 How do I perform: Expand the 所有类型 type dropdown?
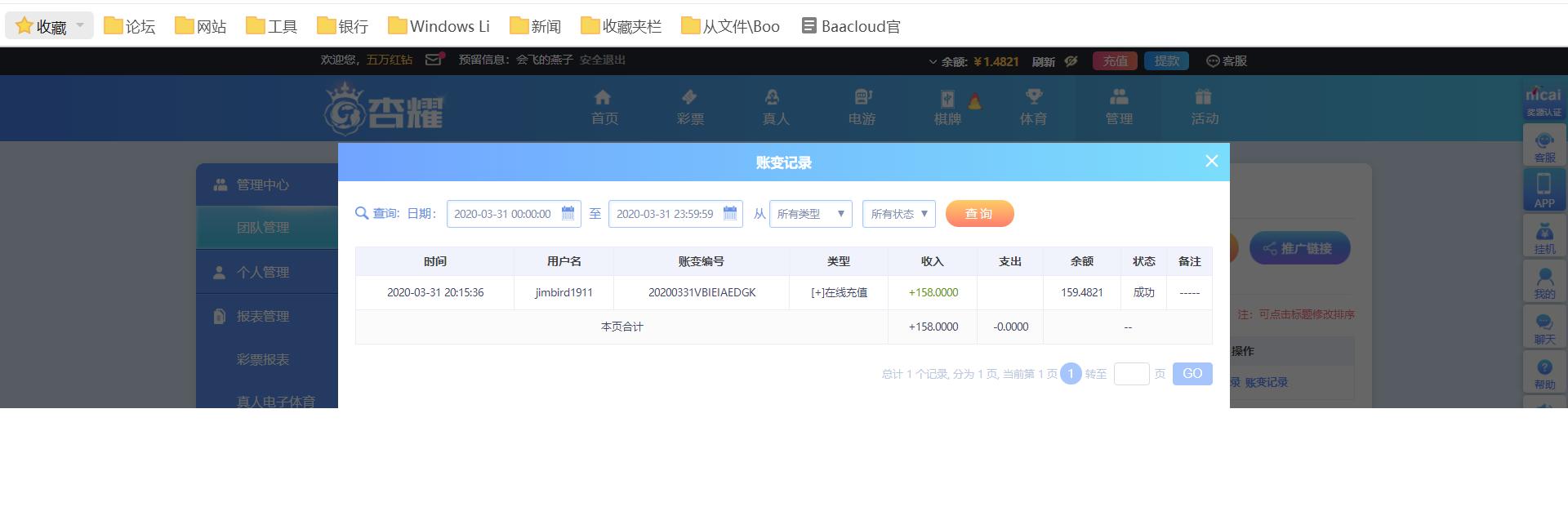pyautogui.click(x=810, y=214)
